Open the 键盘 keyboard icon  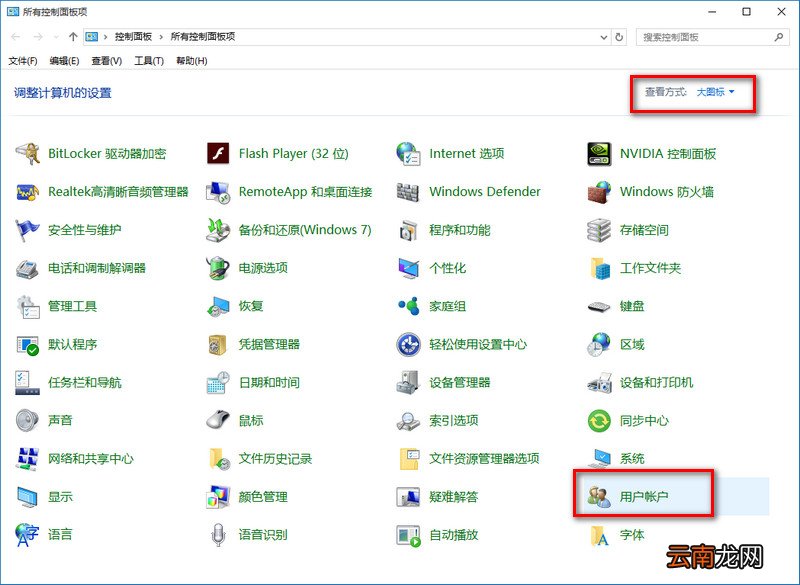tap(599, 306)
